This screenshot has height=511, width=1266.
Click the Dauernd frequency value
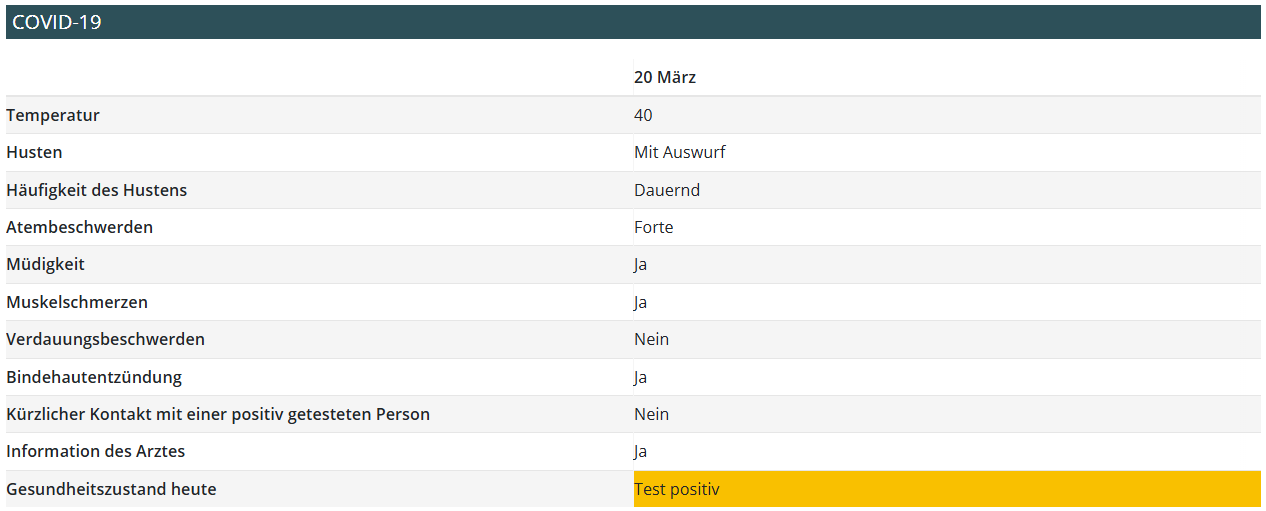(667, 190)
